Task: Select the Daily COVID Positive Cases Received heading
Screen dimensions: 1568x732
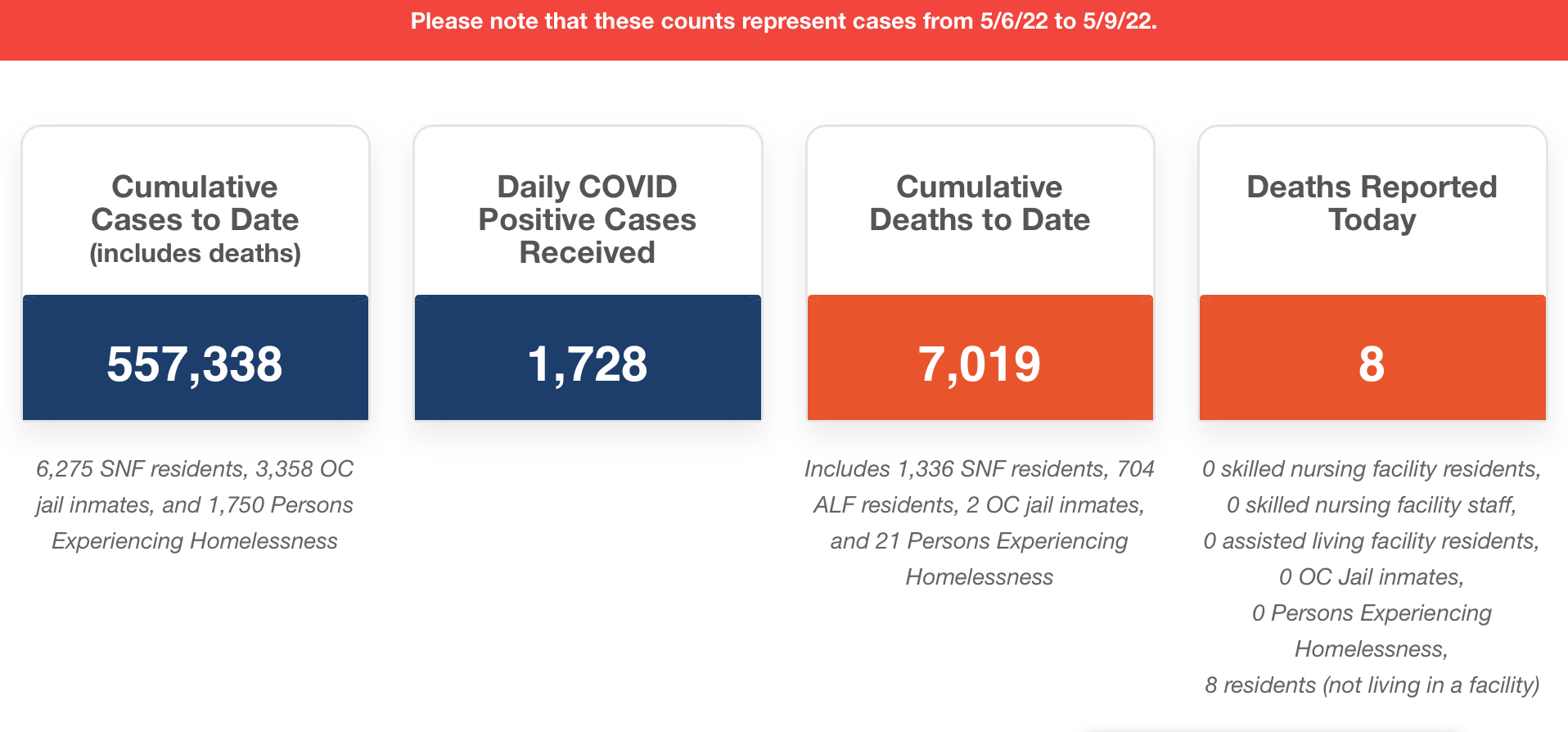Action: pyautogui.click(x=588, y=219)
